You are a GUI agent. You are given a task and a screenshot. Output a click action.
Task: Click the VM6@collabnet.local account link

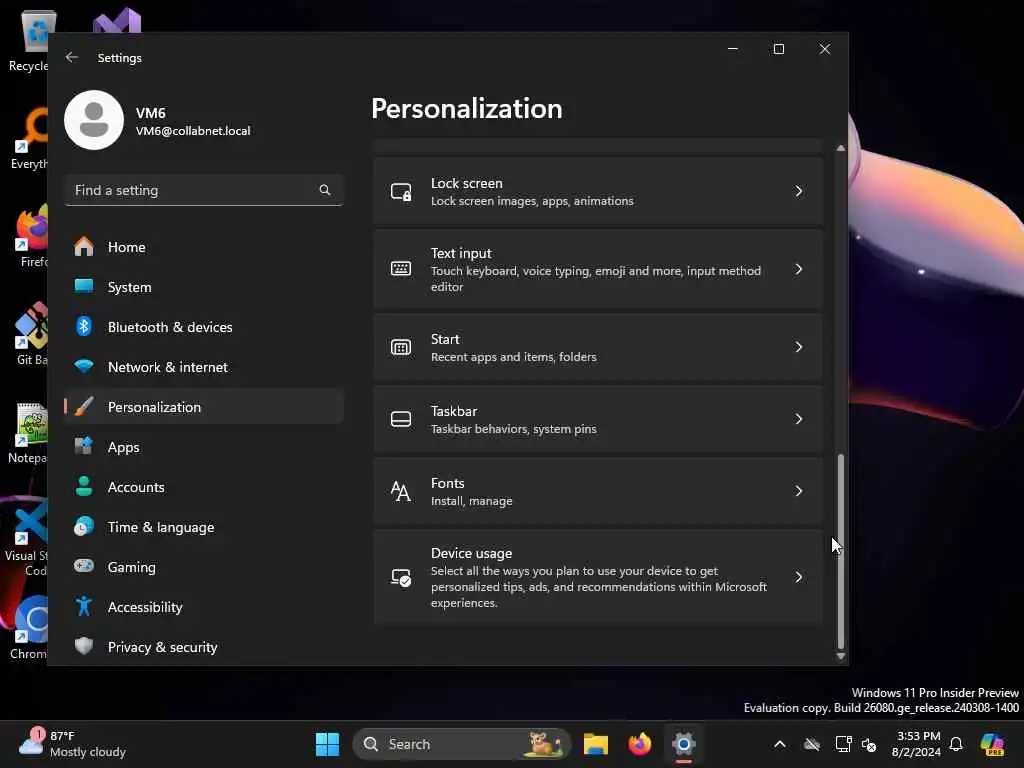193,131
